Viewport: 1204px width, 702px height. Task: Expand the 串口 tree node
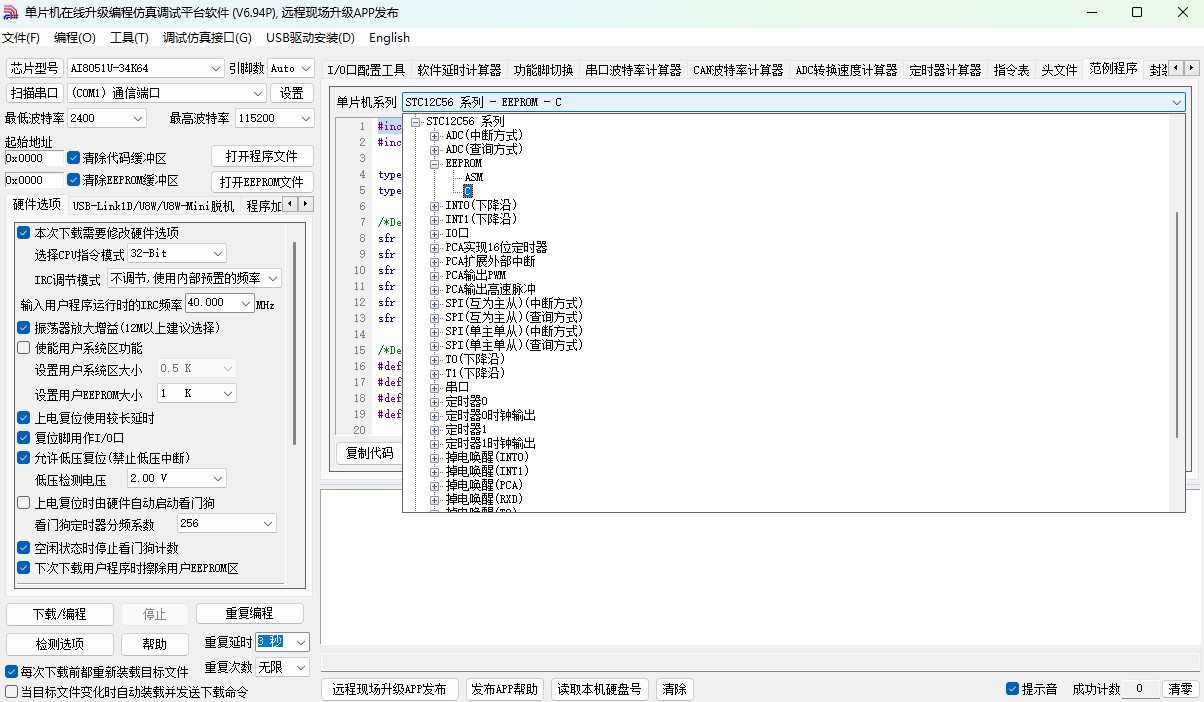(x=435, y=387)
